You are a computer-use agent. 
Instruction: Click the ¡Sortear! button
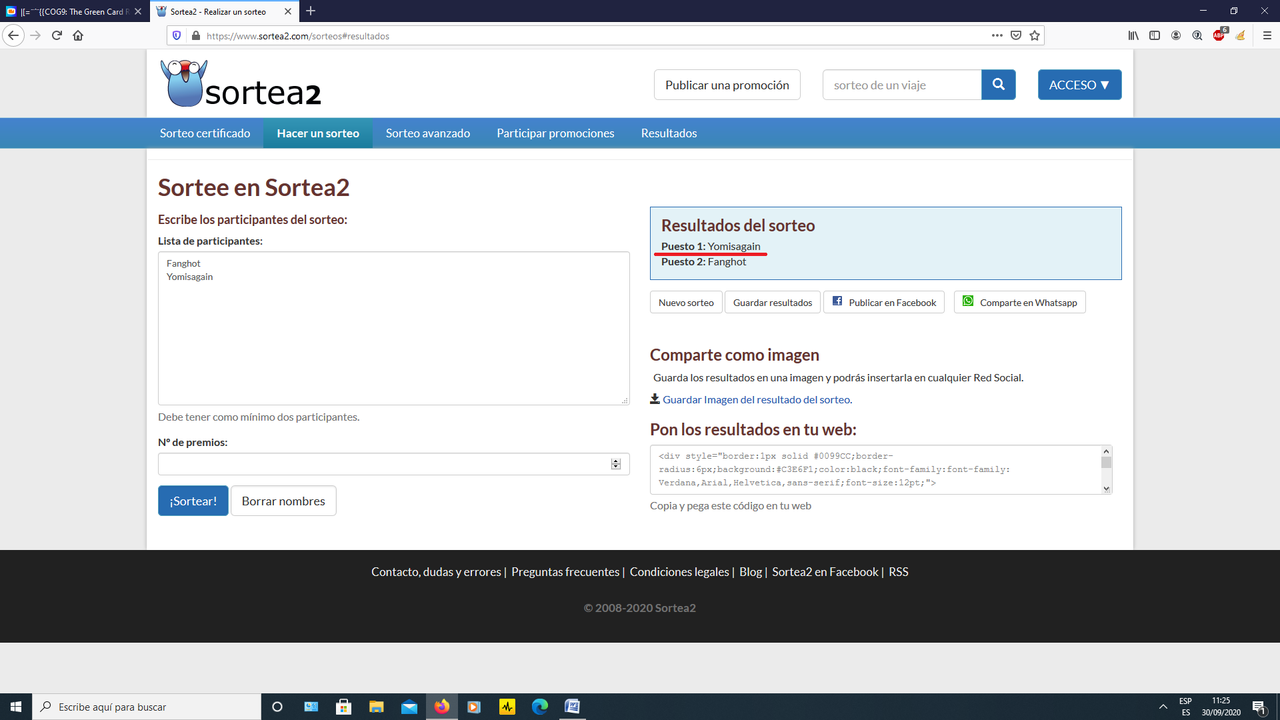pyautogui.click(x=193, y=501)
